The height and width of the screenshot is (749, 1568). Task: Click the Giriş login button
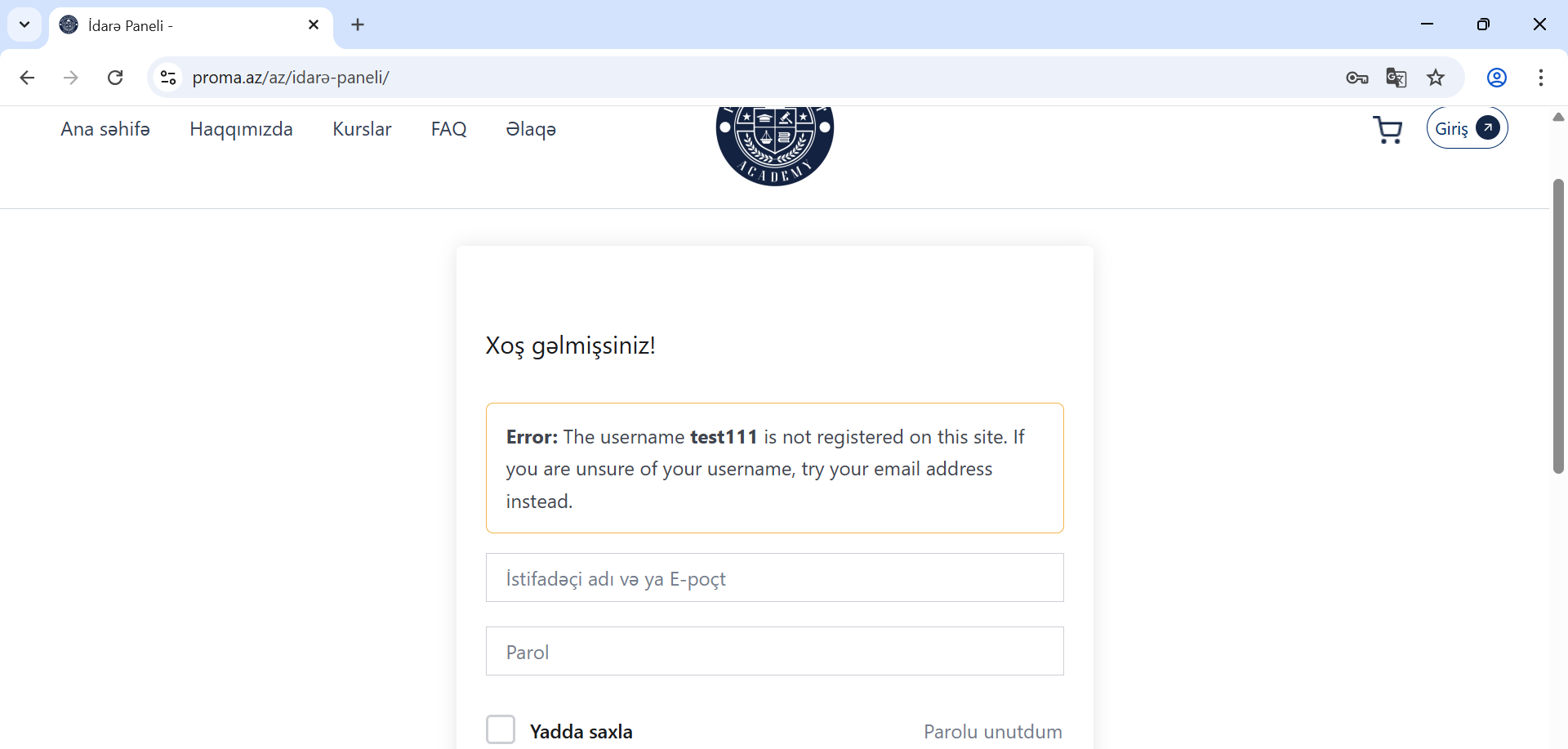1467,128
